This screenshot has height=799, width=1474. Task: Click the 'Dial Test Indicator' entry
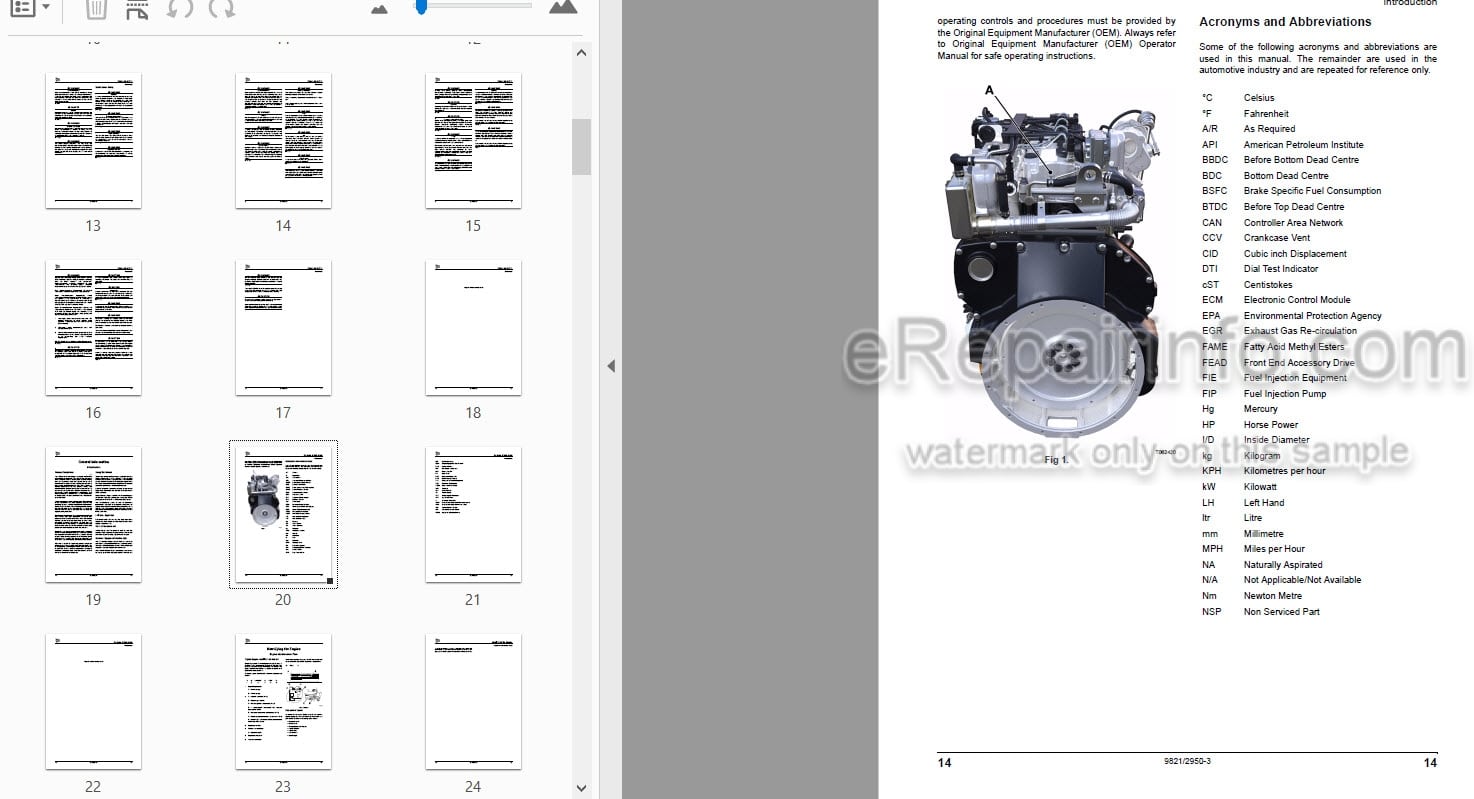(1281, 269)
